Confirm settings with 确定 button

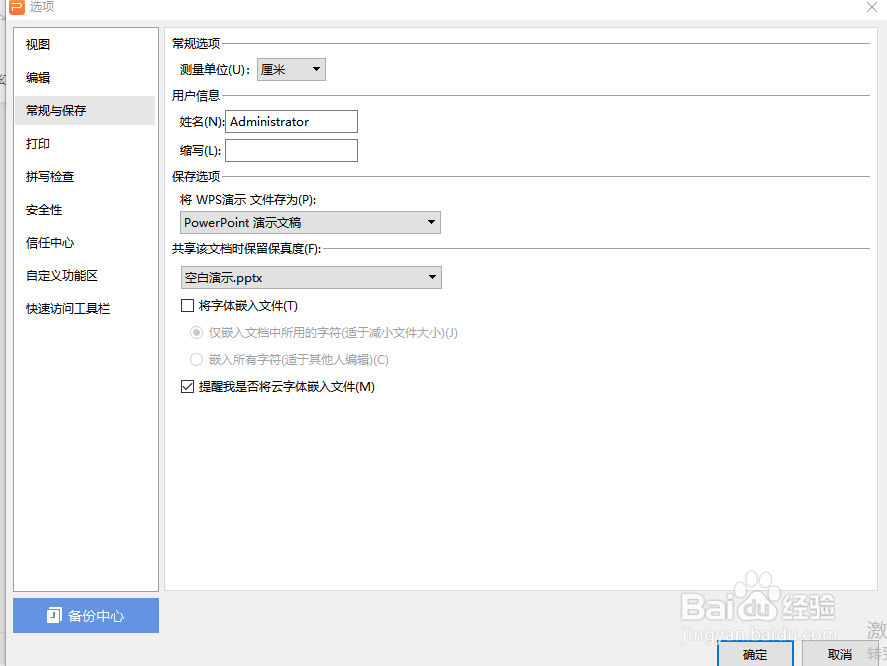tap(755, 654)
